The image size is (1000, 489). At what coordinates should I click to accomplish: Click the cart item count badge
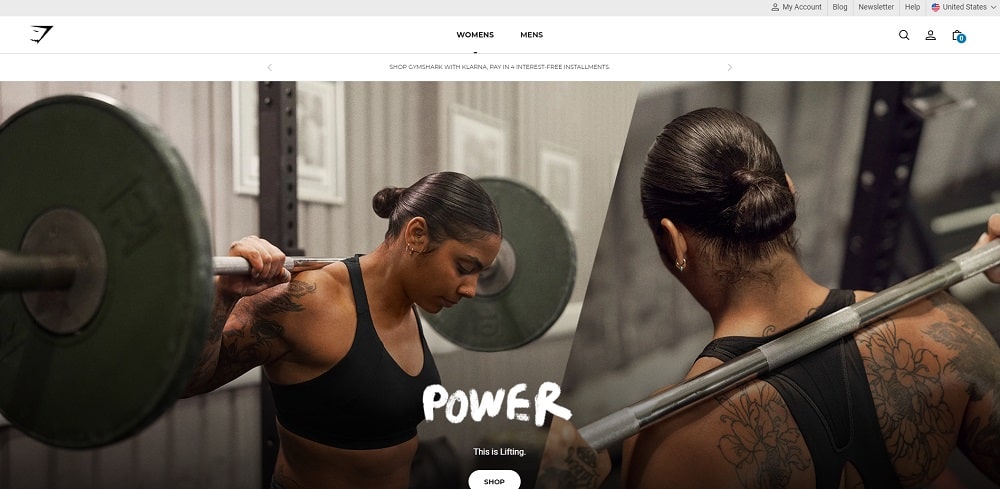(x=961, y=39)
